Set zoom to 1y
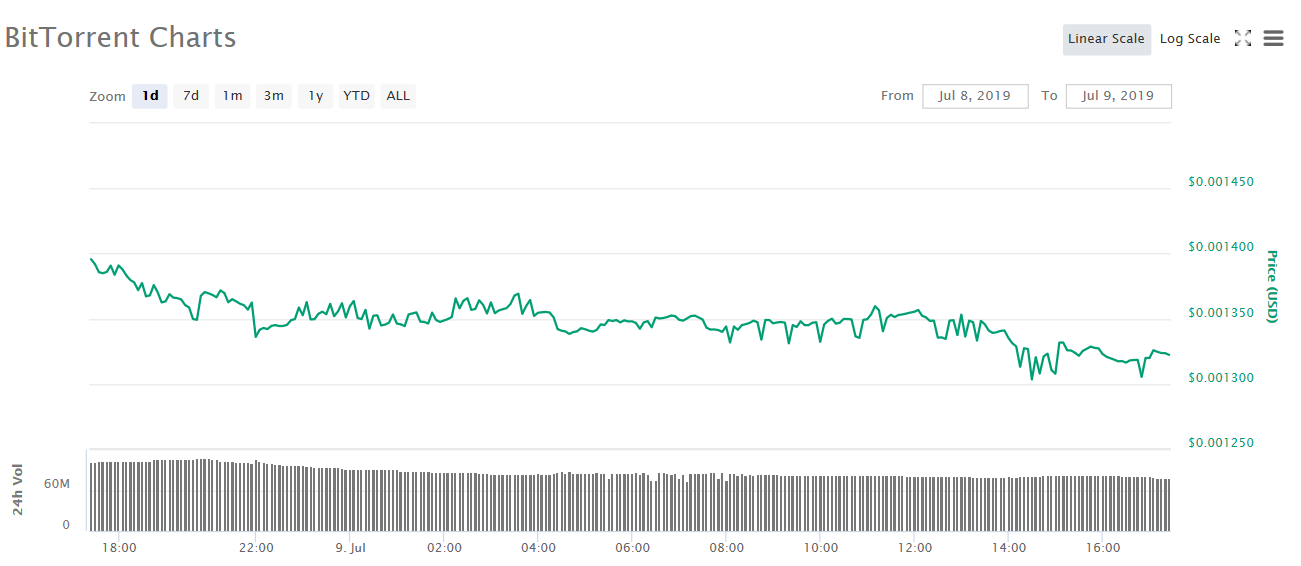Screen dimensions: 1301x566 [x=315, y=96]
